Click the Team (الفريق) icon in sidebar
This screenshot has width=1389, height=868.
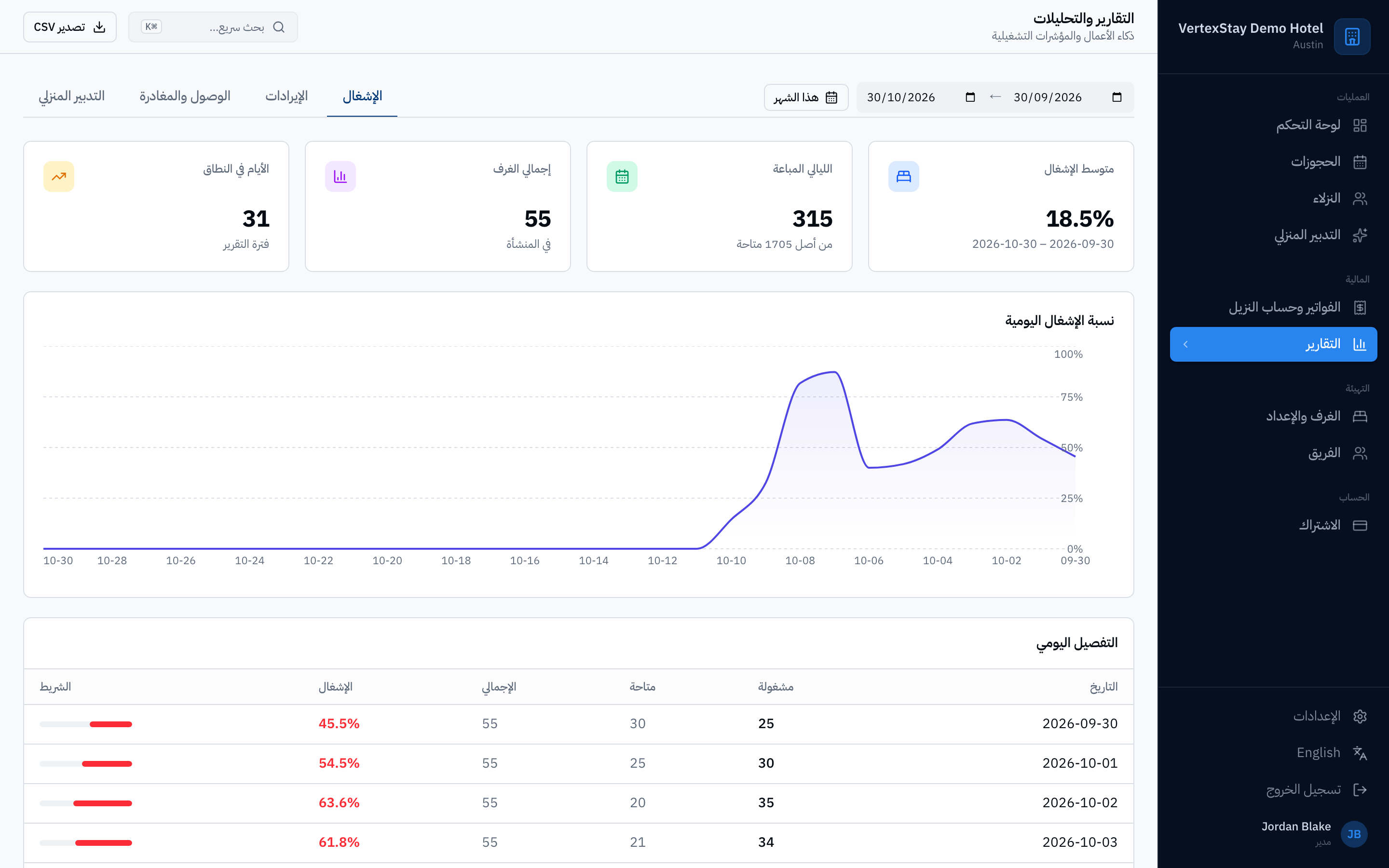tap(1359, 453)
